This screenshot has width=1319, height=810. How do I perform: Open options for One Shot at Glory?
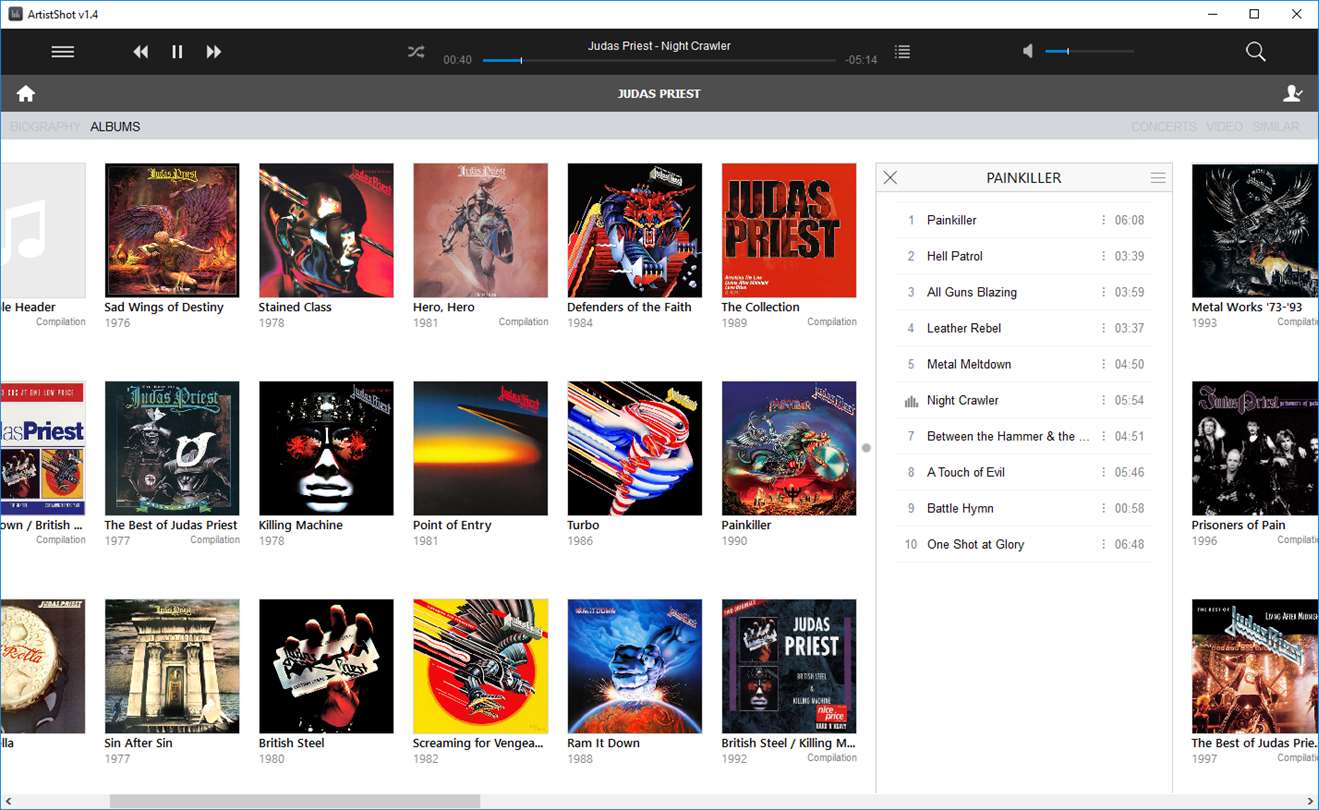point(1104,544)
